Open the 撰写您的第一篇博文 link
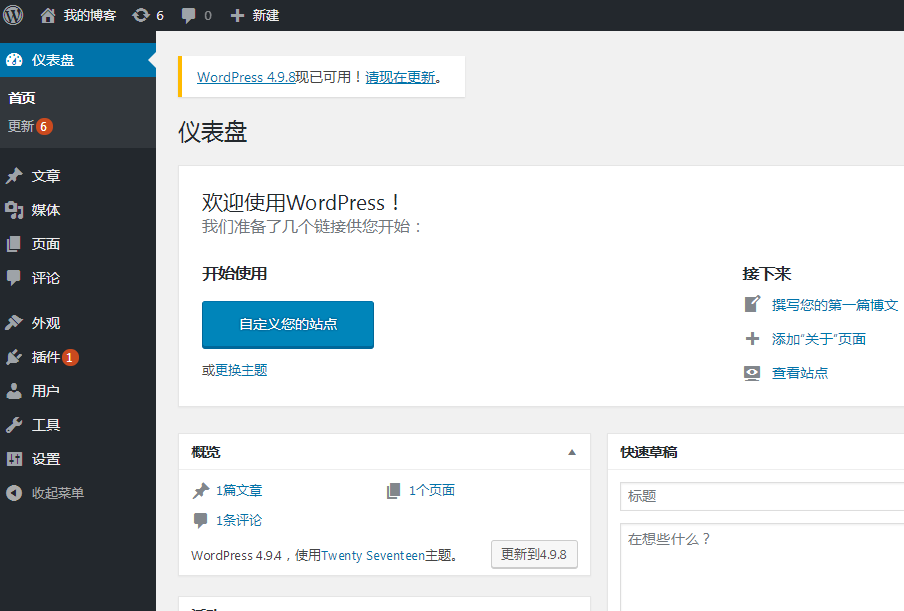Screen dimensions: 904x611 834,305
